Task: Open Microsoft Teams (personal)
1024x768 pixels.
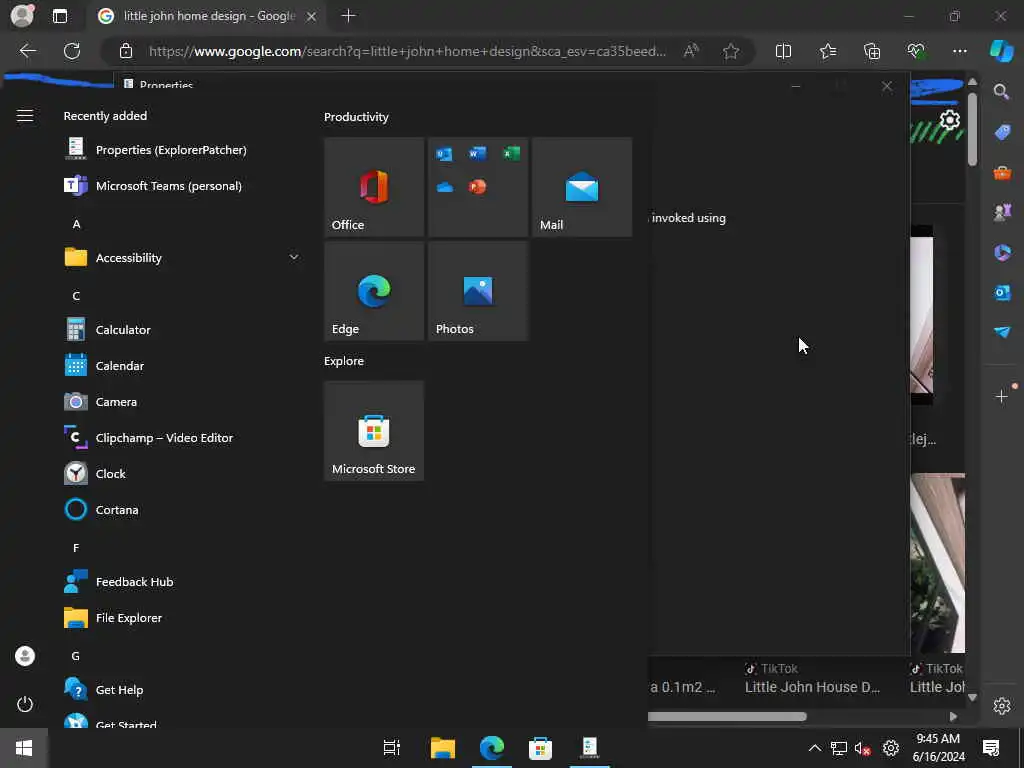Action: click(183, 185)
